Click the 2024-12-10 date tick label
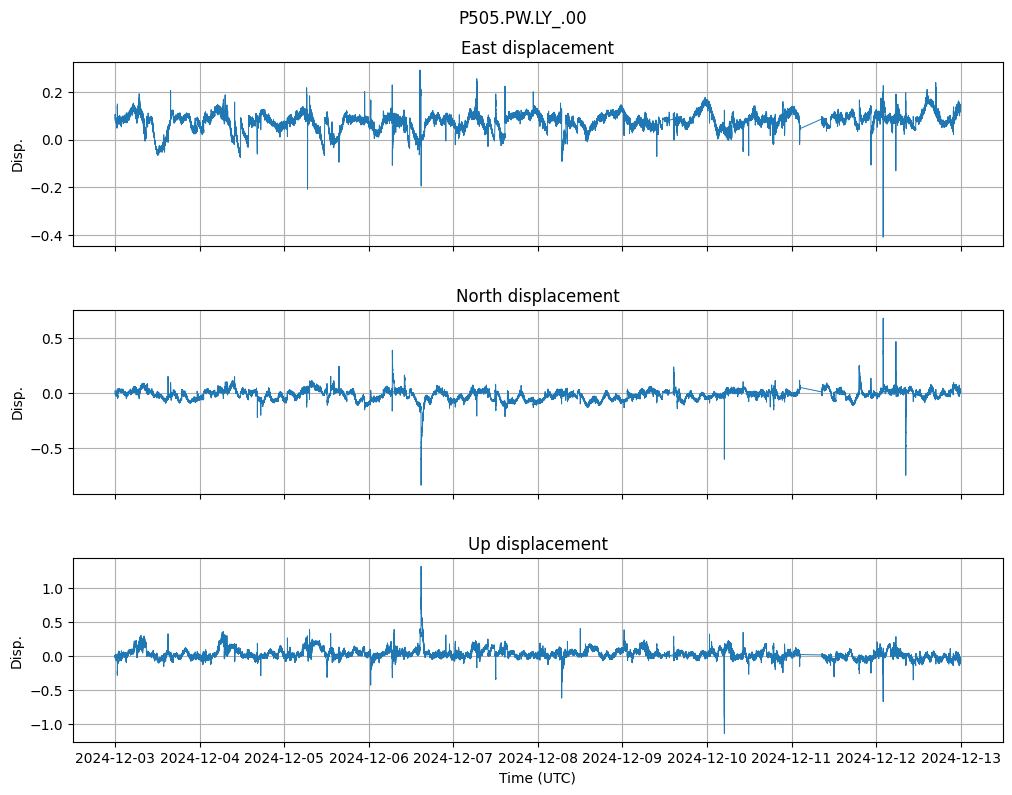The image size is (1012, 795). [707, 759]
